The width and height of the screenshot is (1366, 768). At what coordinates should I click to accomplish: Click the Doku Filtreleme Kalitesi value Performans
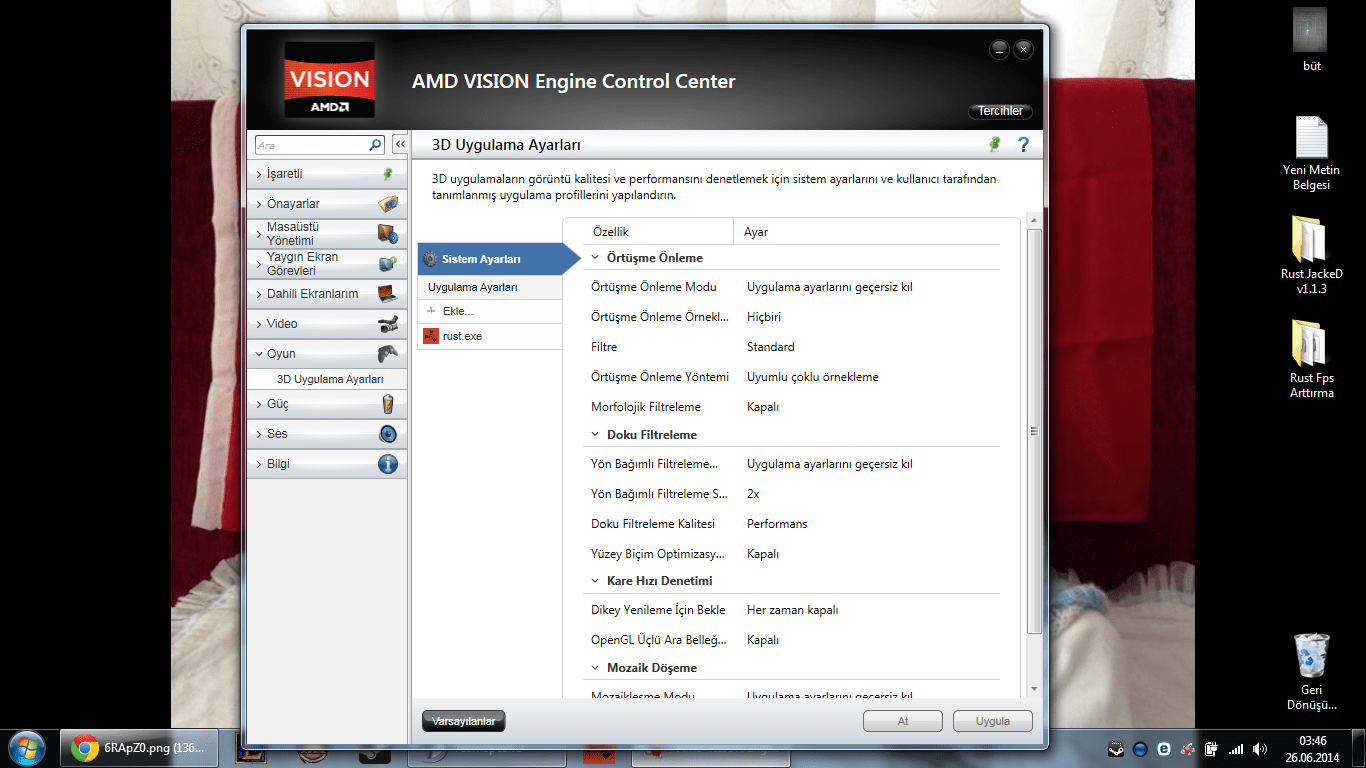point(777,524)
